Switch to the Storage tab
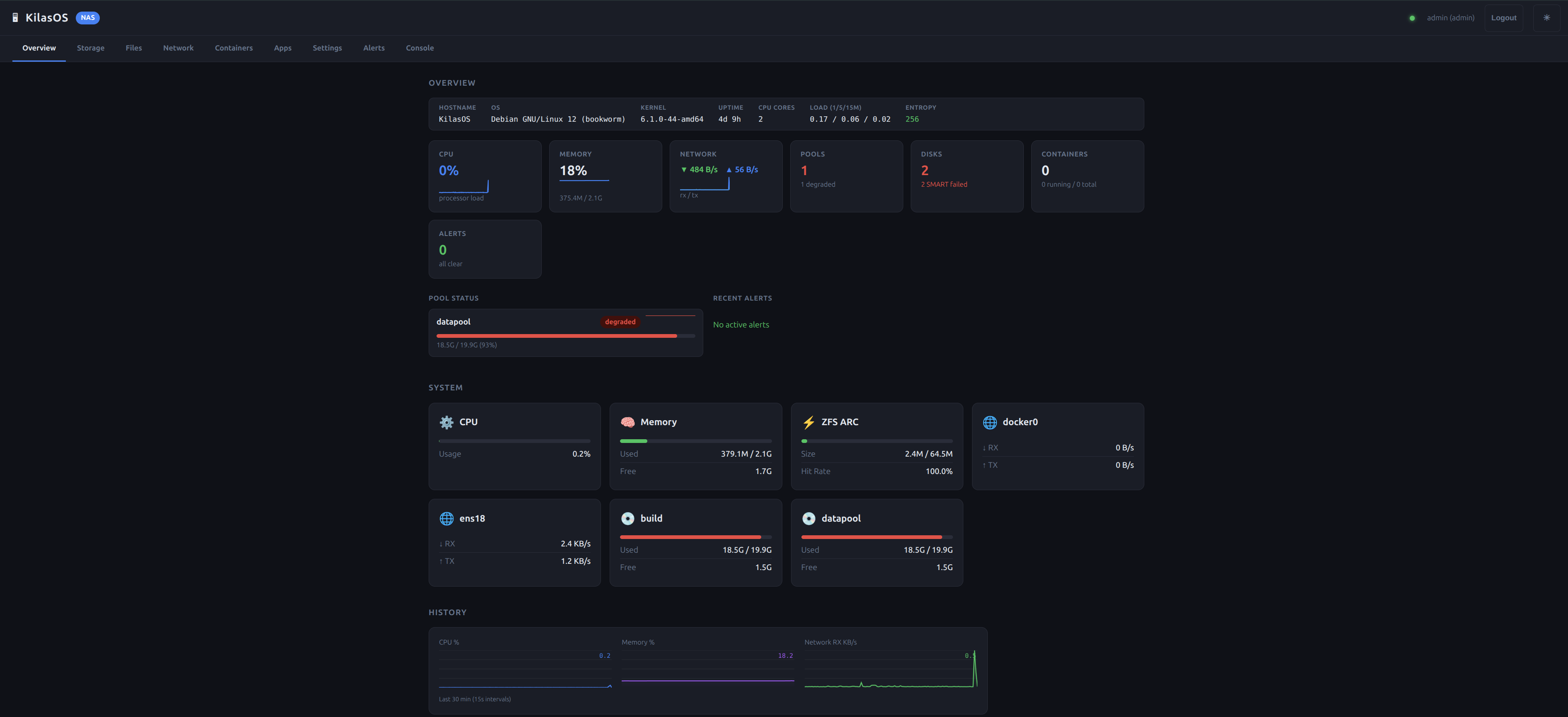Image resolution: width=1568 pixels, height=717 pixels. click(x=91, y=48)
